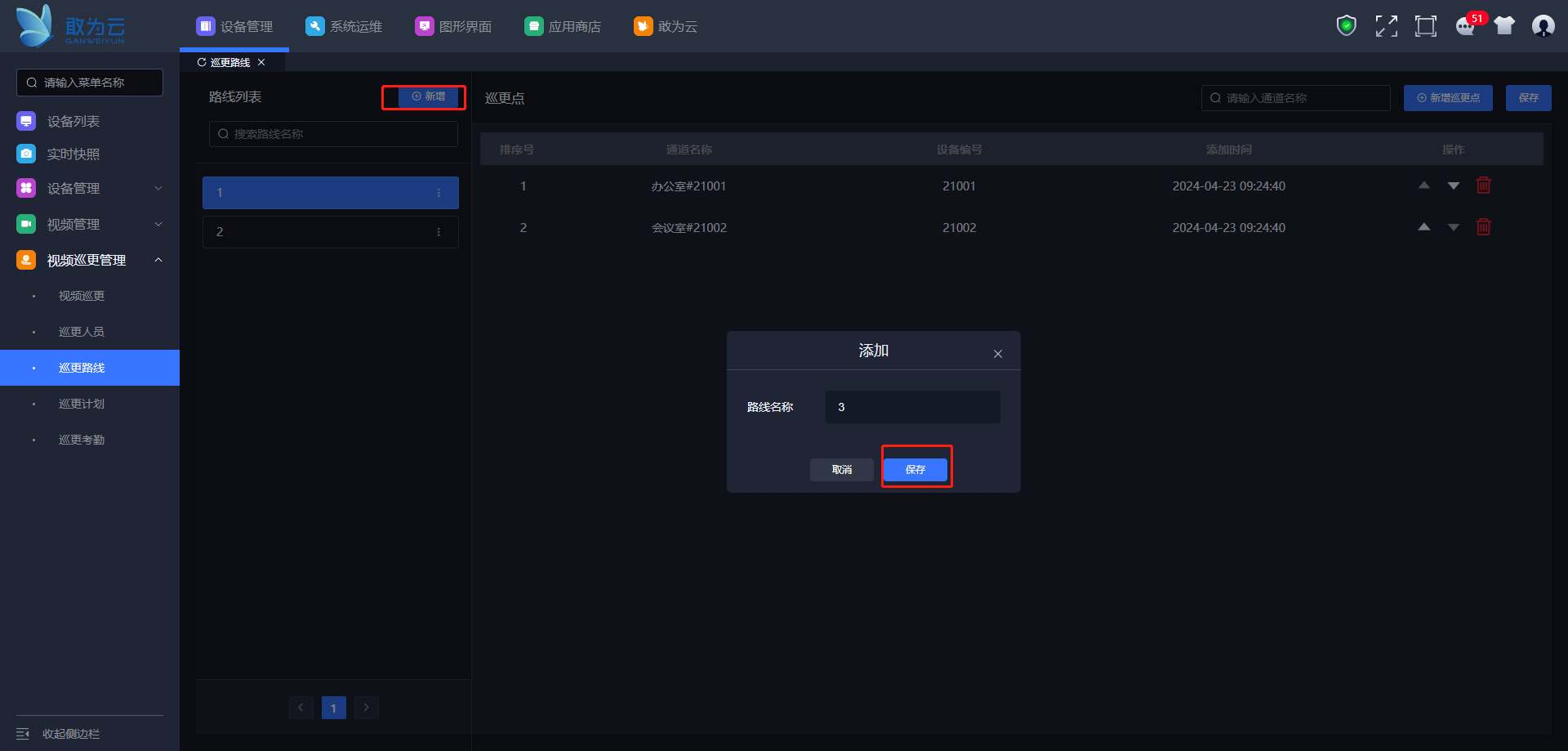The width and height of the screenshot is (1568, 751).
Task: Click the 会议室#21002 channel name
Action: (688, 228)
